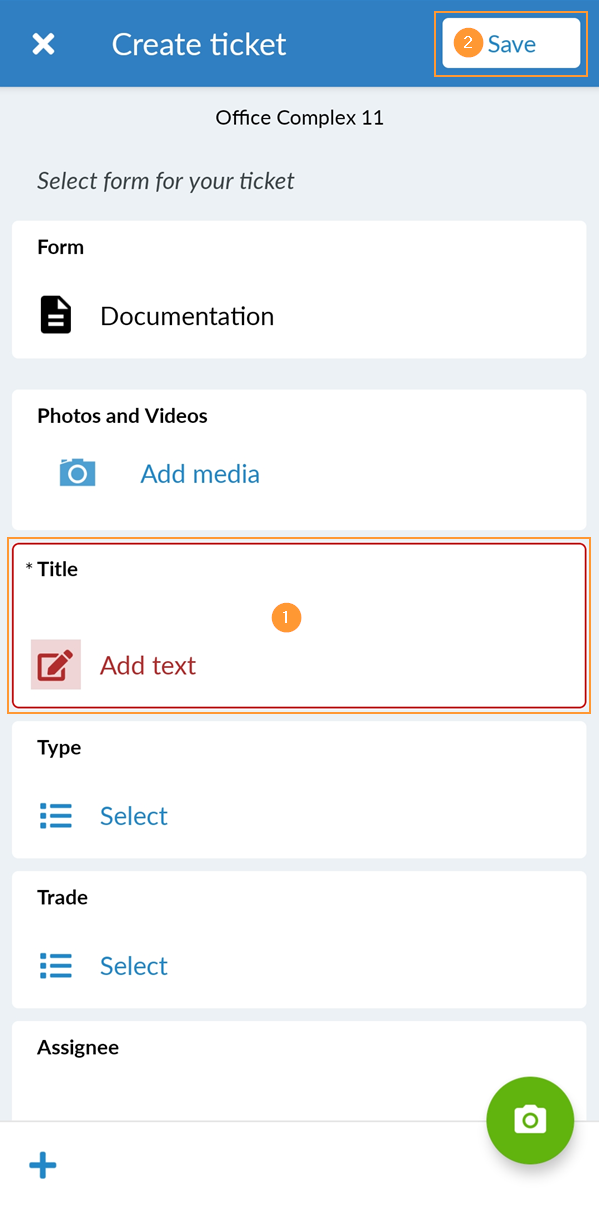Image resolution: width=599 pixels, height=1206 pixels.
Task: Open the Type Select dropdown
Action: (x=134, y=816)
